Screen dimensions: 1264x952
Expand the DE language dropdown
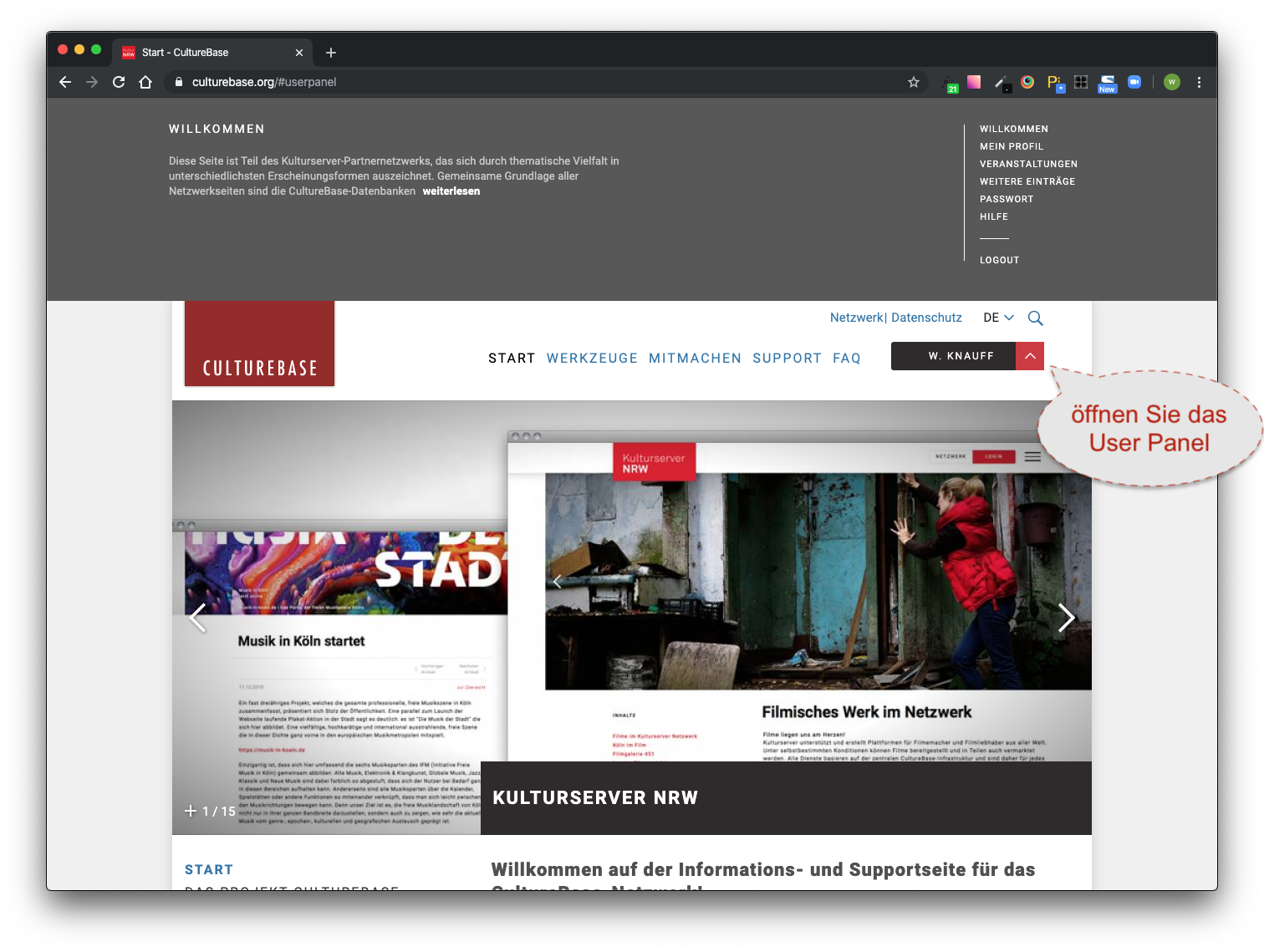pyautogui.click(x=998, y=318)
